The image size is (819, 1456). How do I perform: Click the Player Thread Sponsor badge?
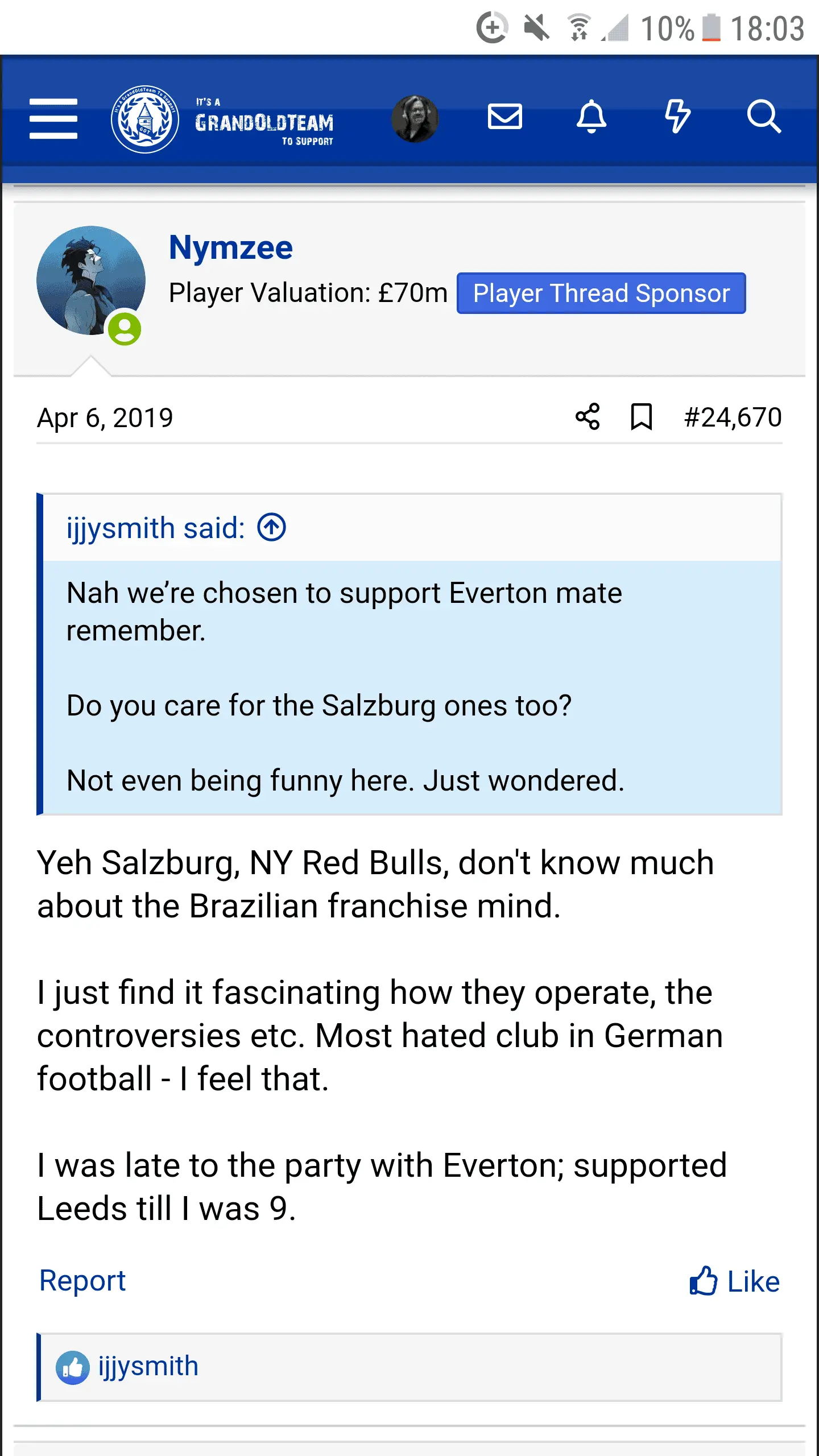click(x=601, y=293)
